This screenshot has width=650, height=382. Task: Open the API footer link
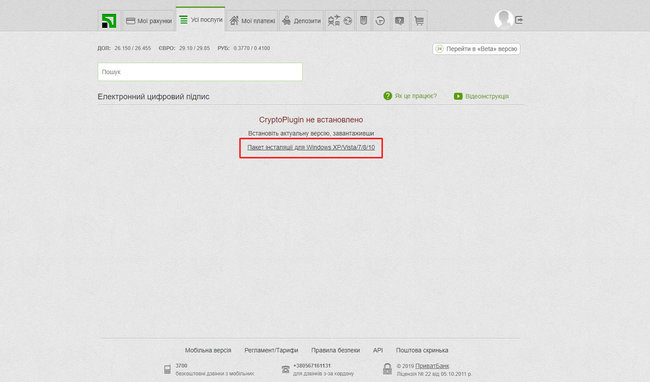click(x=378, y=350)
